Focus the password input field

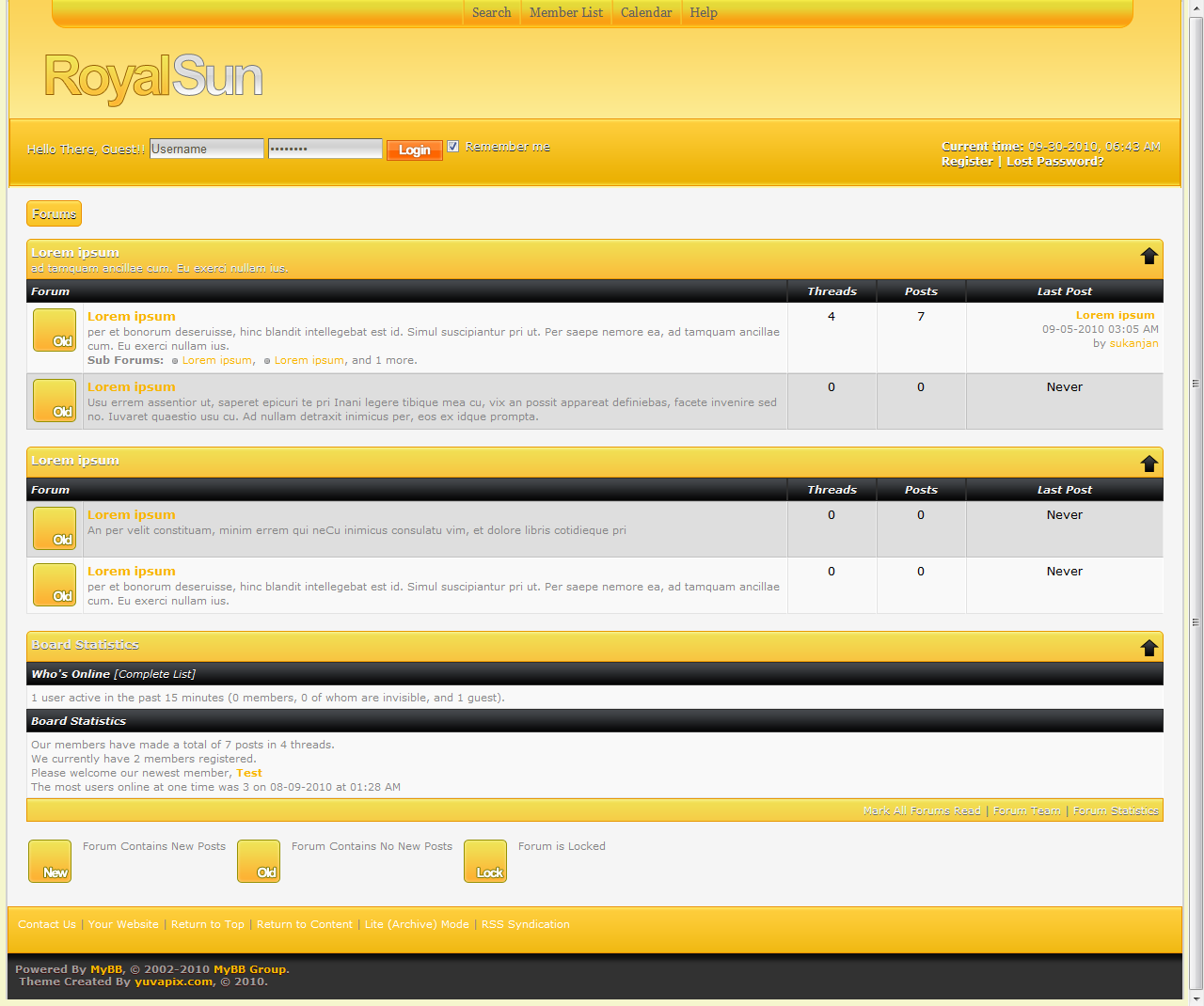(x=325, y=149)
